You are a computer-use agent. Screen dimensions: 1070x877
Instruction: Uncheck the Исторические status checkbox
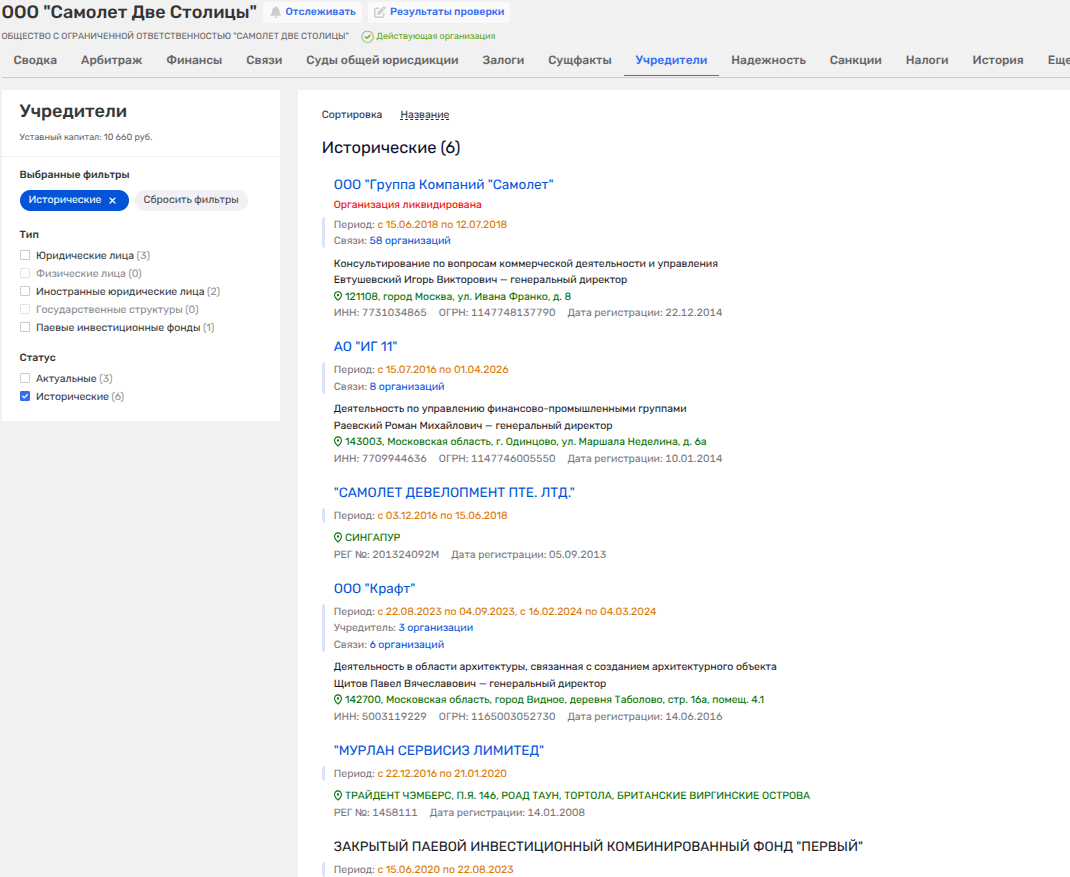[x=25, y=397]
